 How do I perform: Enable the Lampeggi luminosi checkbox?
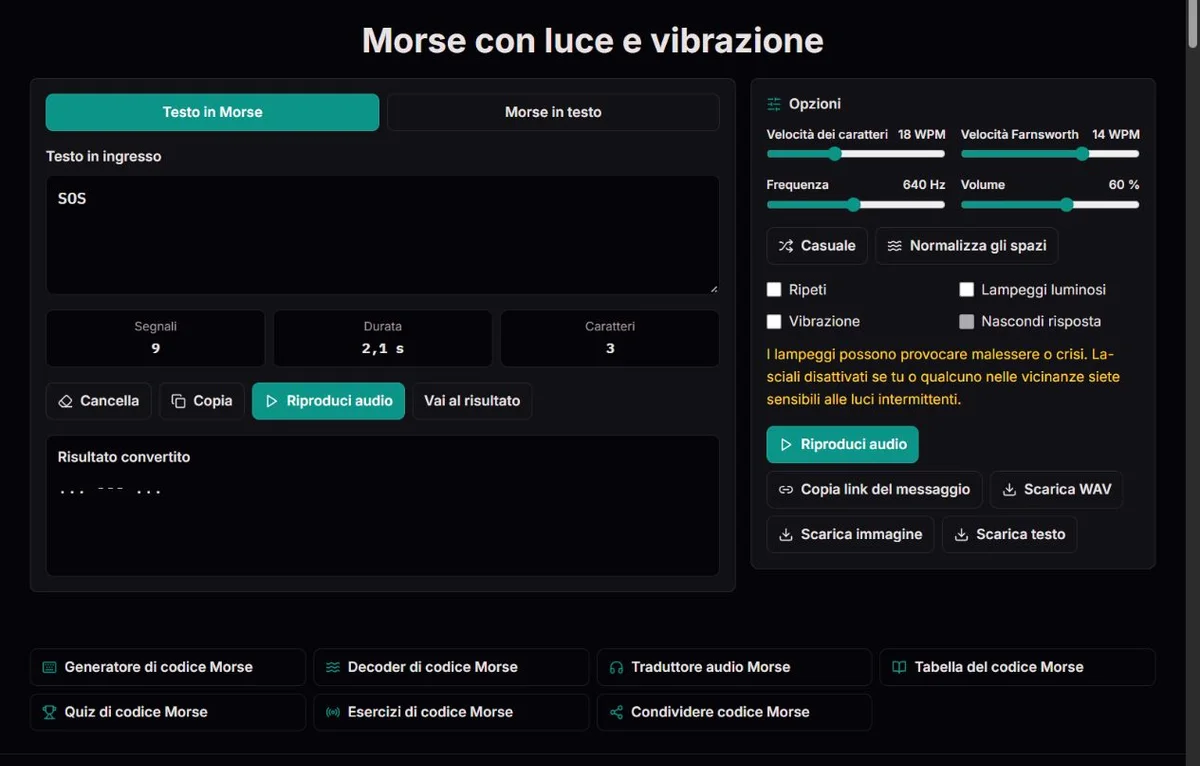(x=967, y=290)
